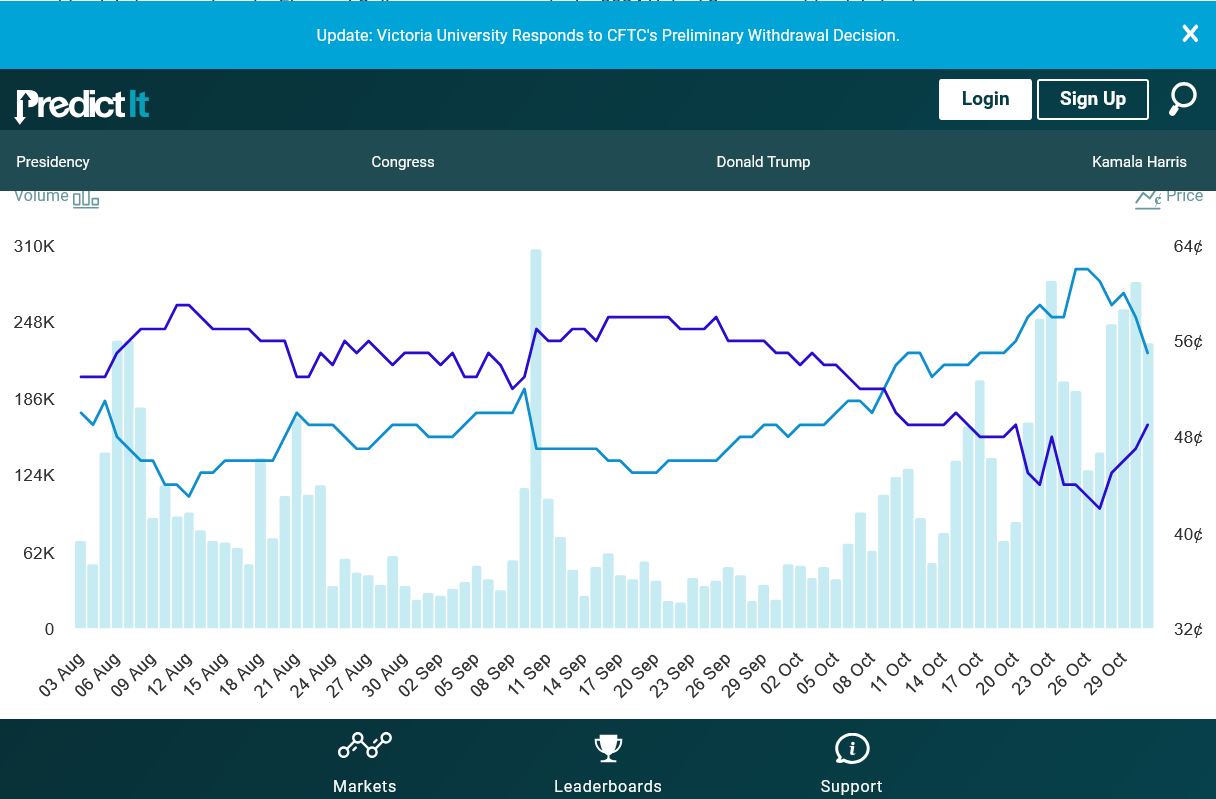Image resolution: width=1216 pixels, height=799 pixels.
Task: Click the rightmost volume bar in the chart
Action: click(1148, 486)
